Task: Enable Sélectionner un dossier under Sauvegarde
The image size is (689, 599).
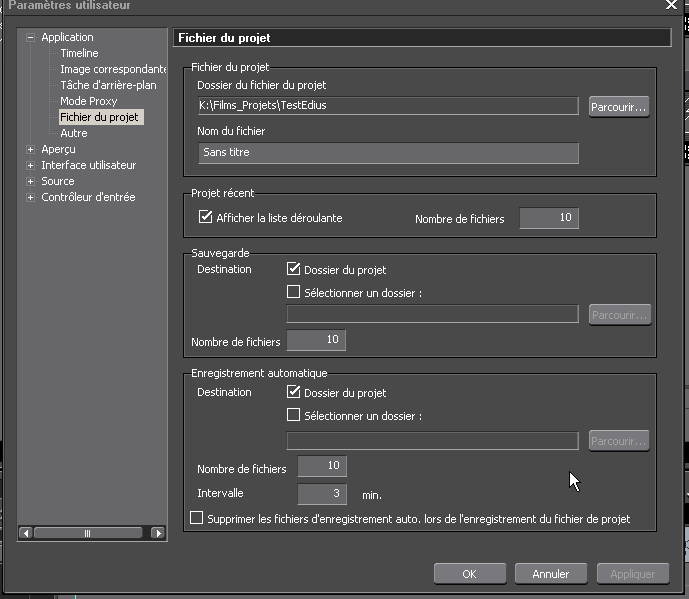Action: click(293, 292)
